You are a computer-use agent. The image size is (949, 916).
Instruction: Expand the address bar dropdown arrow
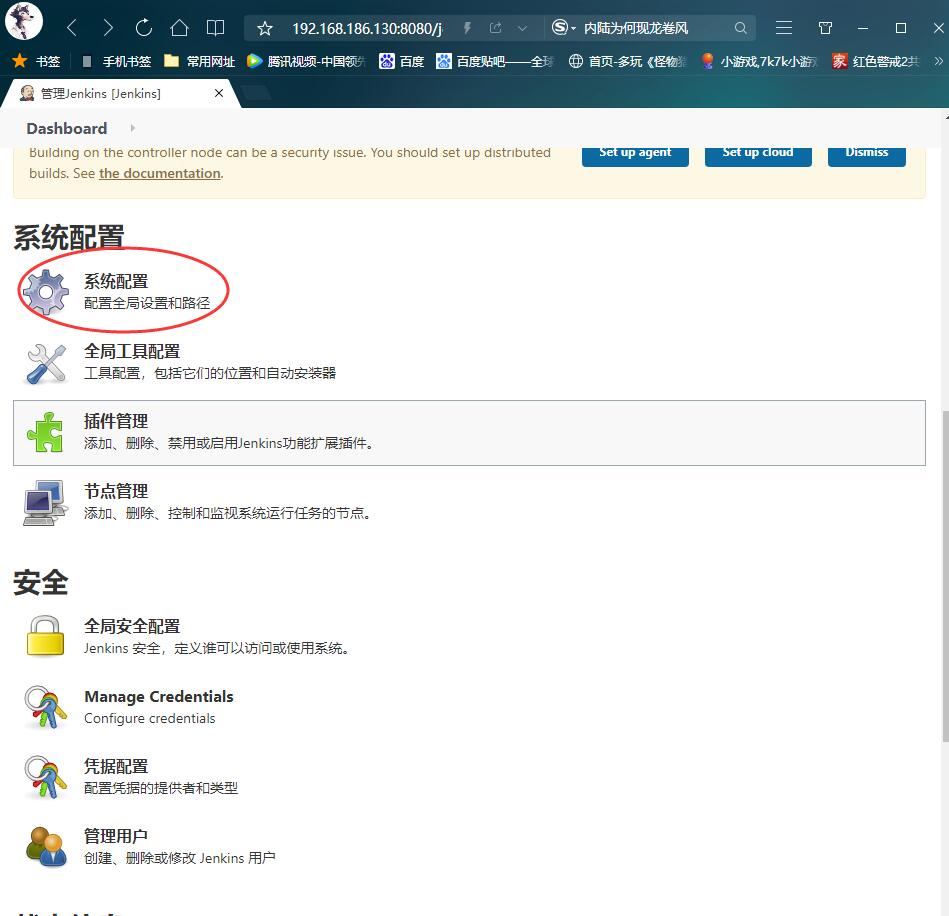522,28
